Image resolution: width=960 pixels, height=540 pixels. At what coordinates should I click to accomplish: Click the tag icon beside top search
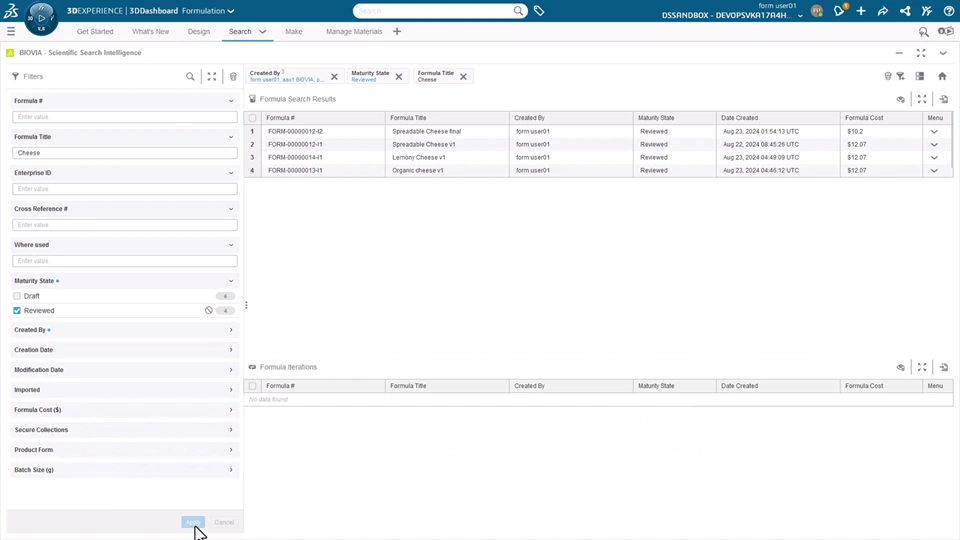539,10
